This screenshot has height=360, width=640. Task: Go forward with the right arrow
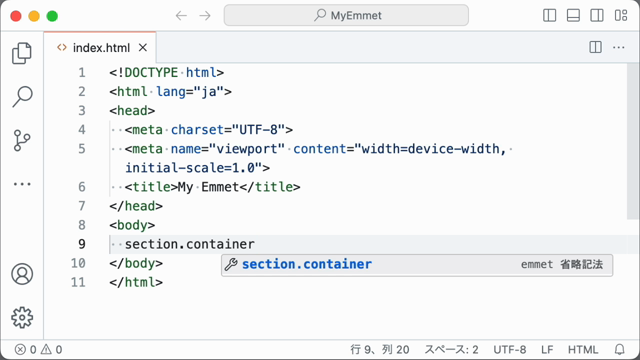(x=205, y=16)
